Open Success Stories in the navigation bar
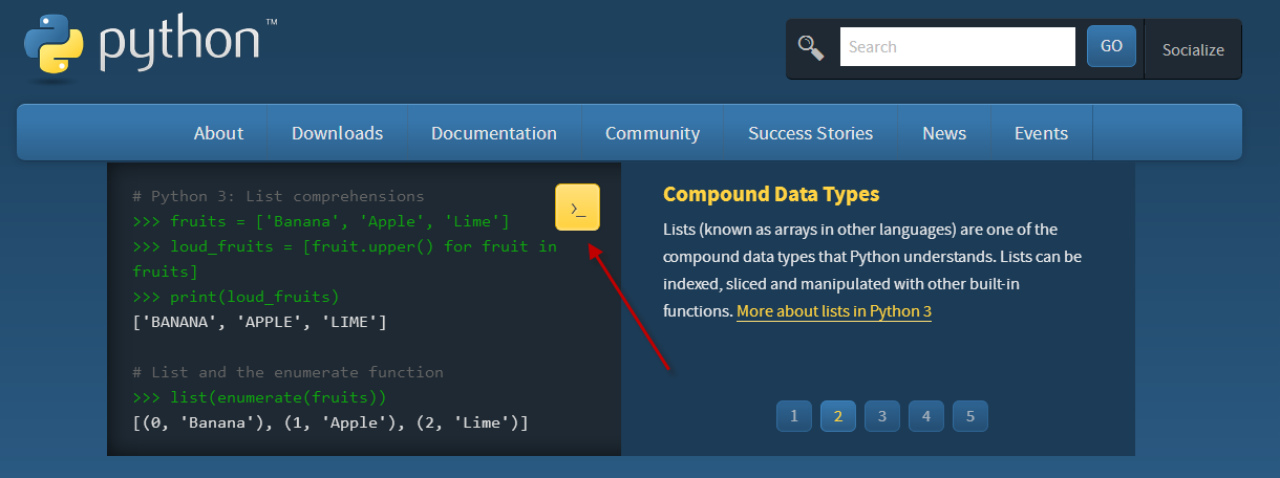 pos(810,133)
